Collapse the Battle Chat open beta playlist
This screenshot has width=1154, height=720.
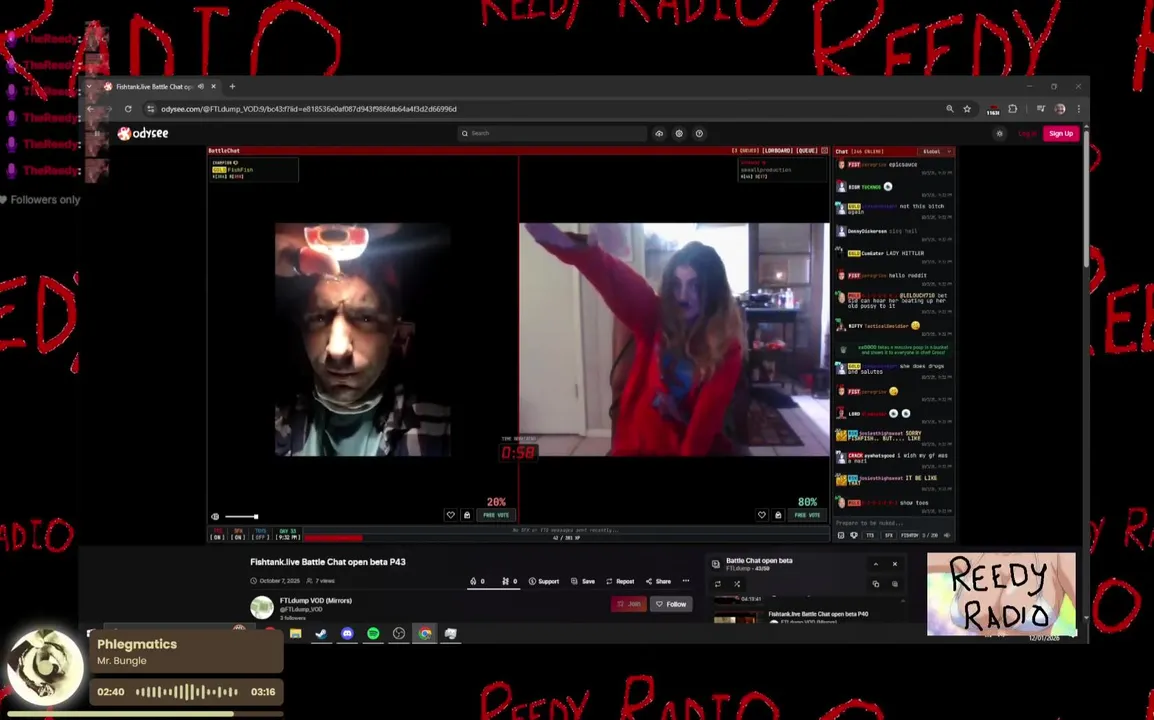point(876,564)
